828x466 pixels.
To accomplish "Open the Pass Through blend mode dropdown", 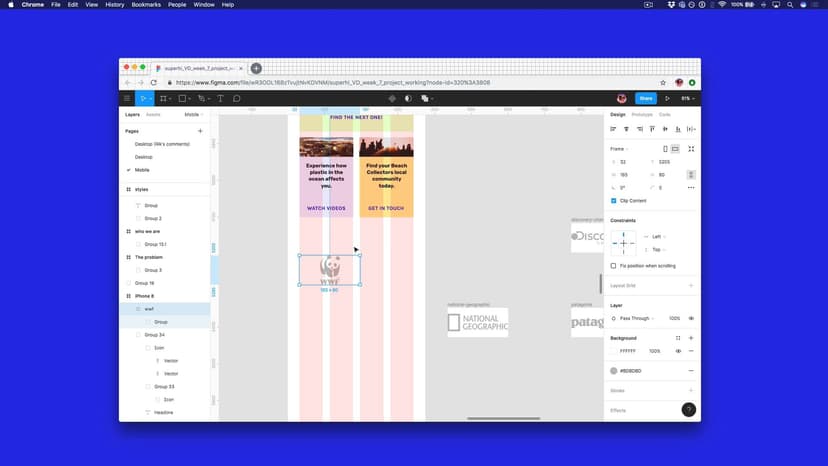I will pos(636,318).
